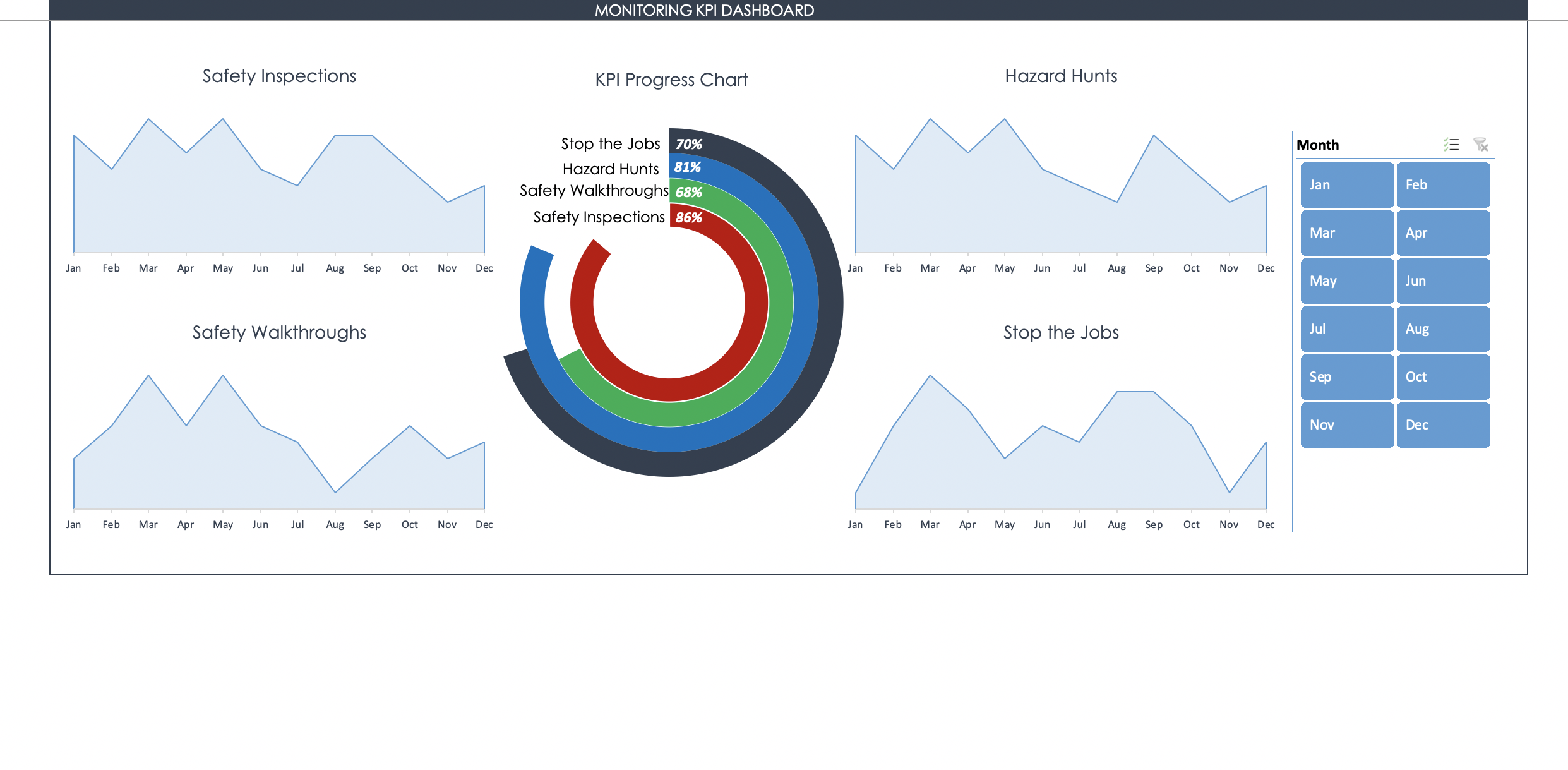The image size is (1568, 770).
Task: Click the Sep slicer button
Action: tap(1346, 377)
